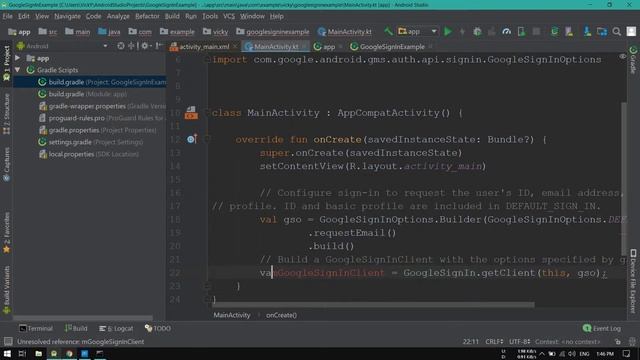Click the Search Everywhere magnifier icon

(617, 31)
